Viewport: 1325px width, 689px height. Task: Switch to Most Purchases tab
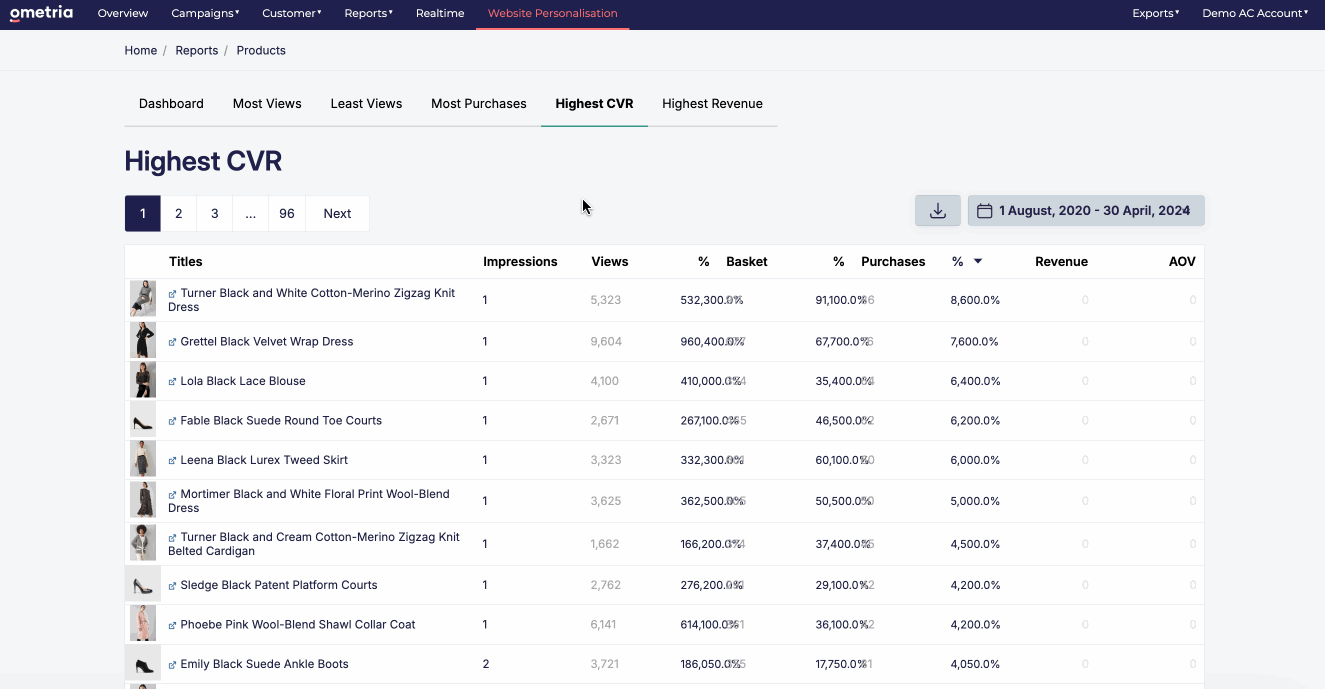[x=479, y=104]
